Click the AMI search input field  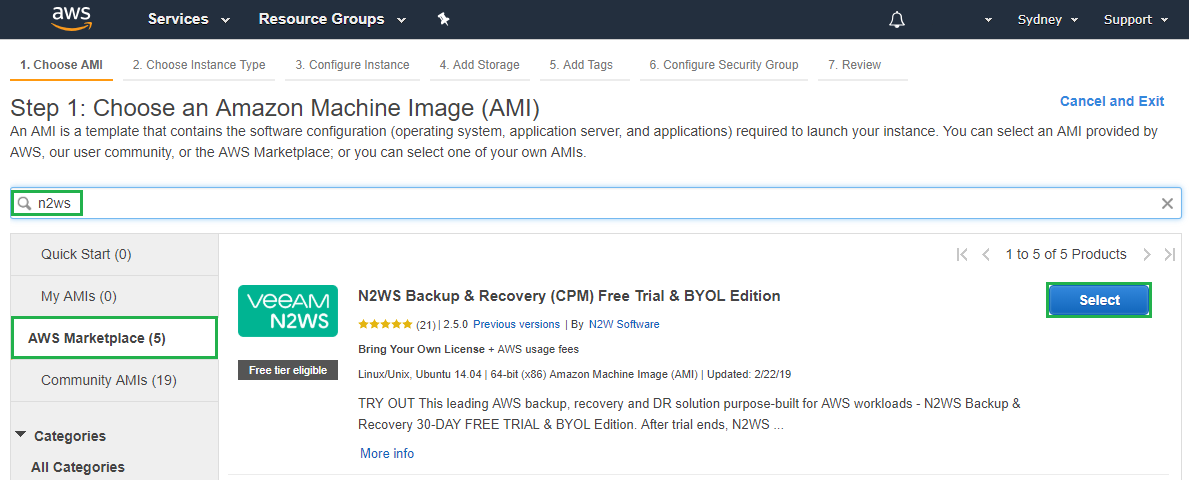pos(600,203)
